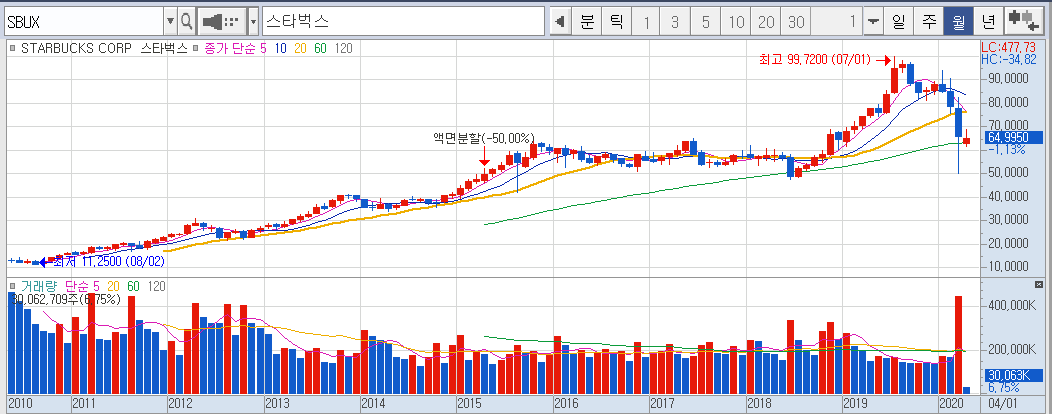Screen dimensions: 1052x414
Task: Click the -1.13% change label
Action: (1007, 150)
